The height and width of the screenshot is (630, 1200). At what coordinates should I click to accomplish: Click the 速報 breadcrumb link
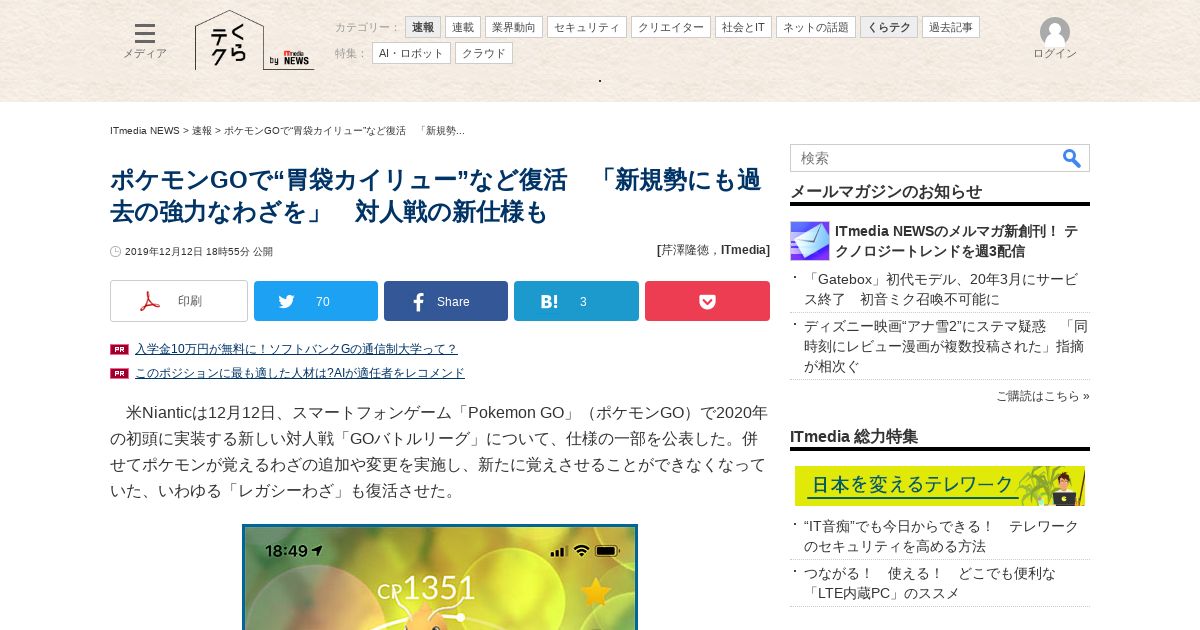click(x=202, y=131)
